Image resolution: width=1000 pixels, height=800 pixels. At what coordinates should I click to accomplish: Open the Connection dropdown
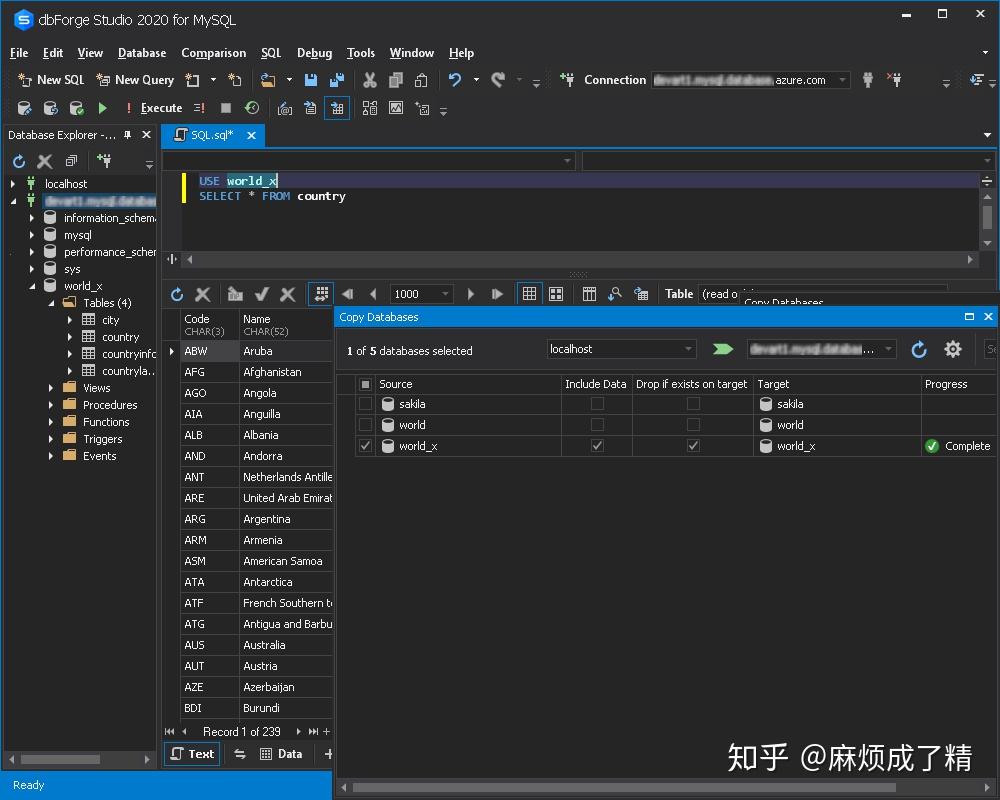(845, 79)
